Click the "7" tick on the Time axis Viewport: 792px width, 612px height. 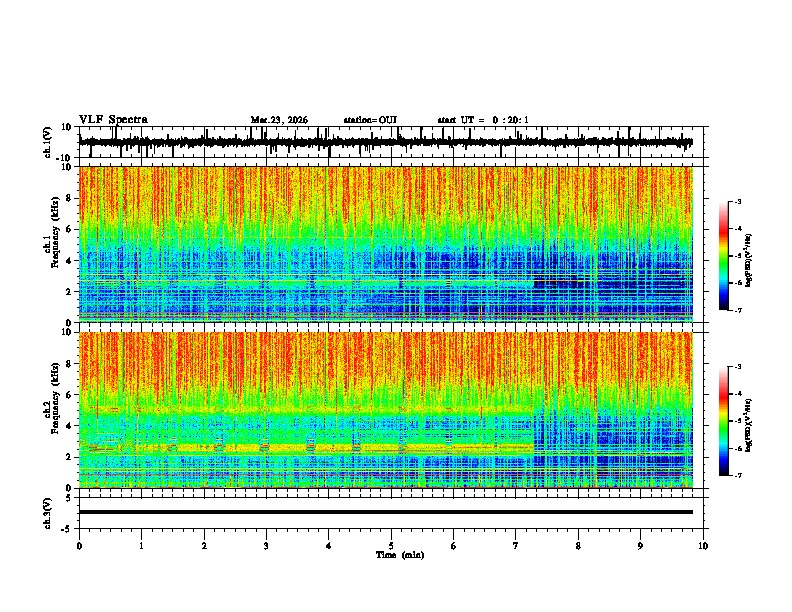tap(516, 546)
